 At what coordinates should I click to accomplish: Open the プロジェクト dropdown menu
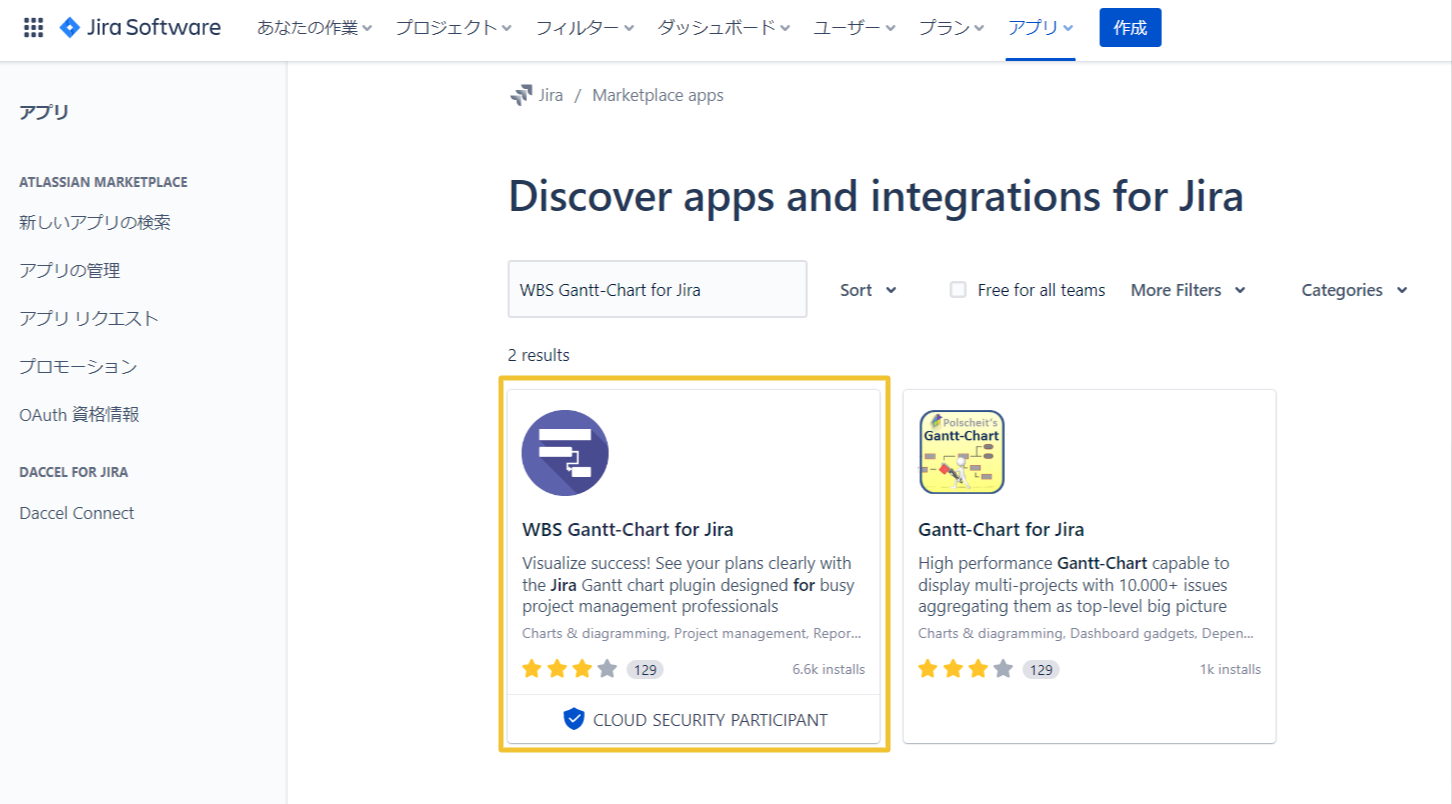[x=453, y=28]
